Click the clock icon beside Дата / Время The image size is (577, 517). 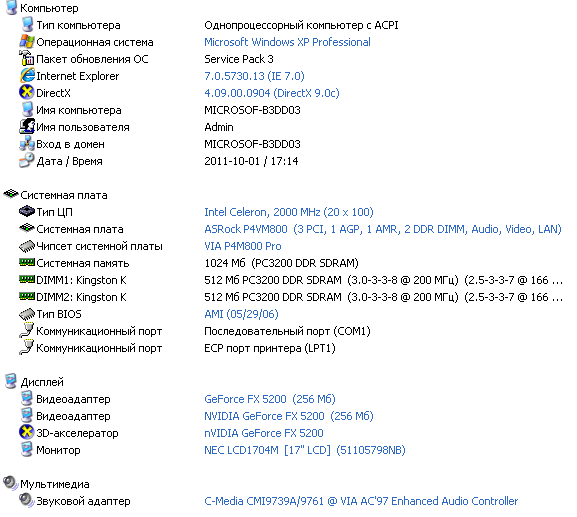pyautogui.click(x=27, y=161)
